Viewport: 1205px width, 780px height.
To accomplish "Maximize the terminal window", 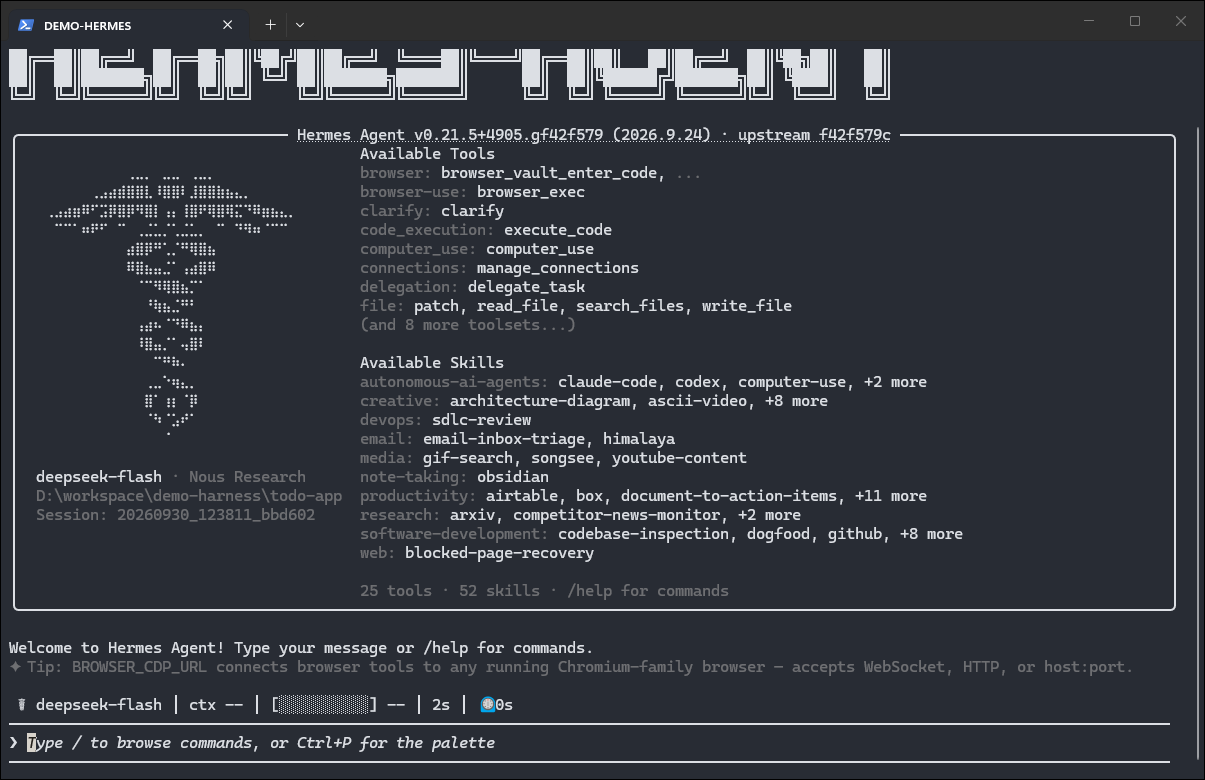I will [1135, 21].
